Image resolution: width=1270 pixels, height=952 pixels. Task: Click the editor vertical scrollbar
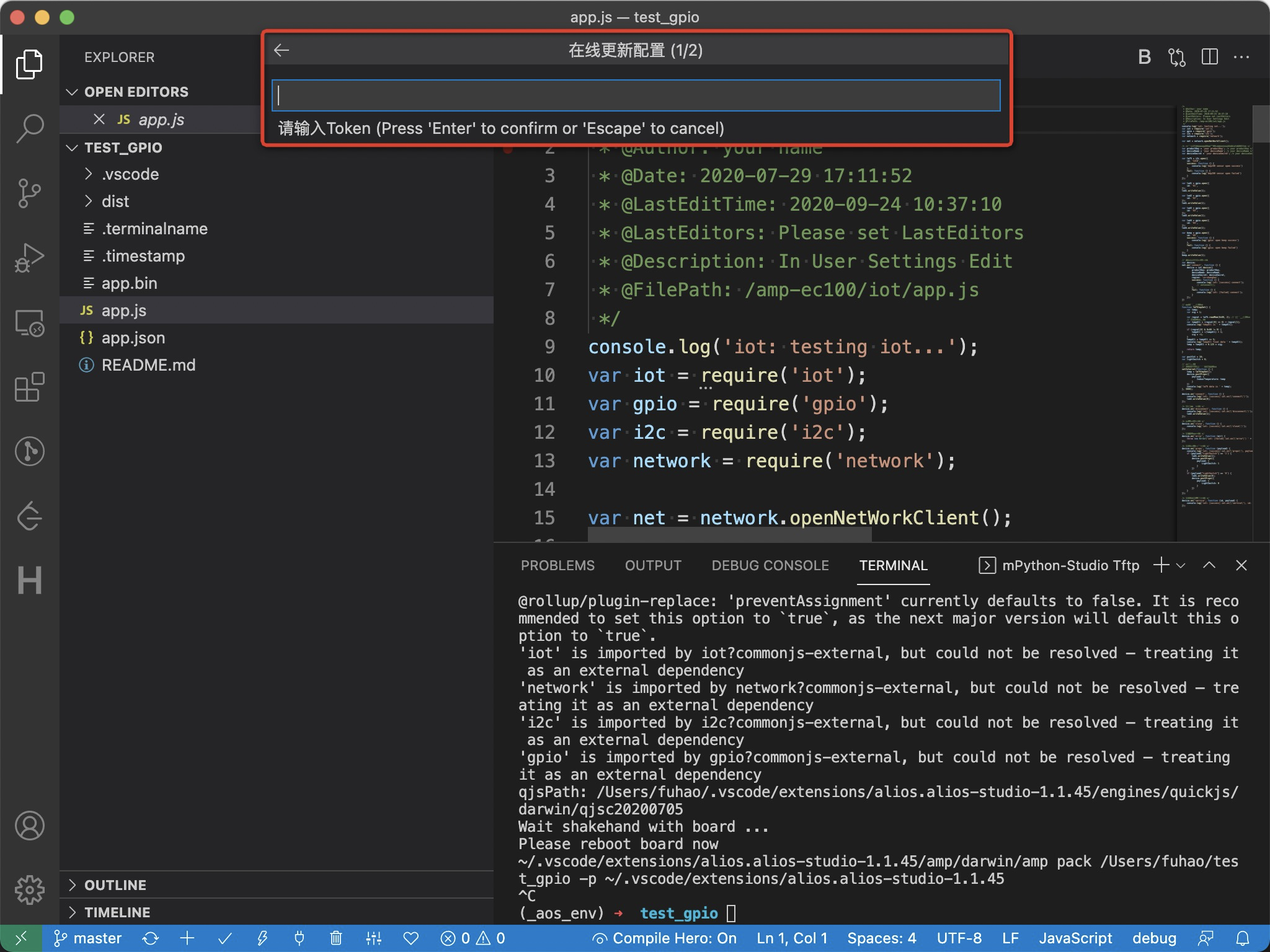pos(1261,124)
